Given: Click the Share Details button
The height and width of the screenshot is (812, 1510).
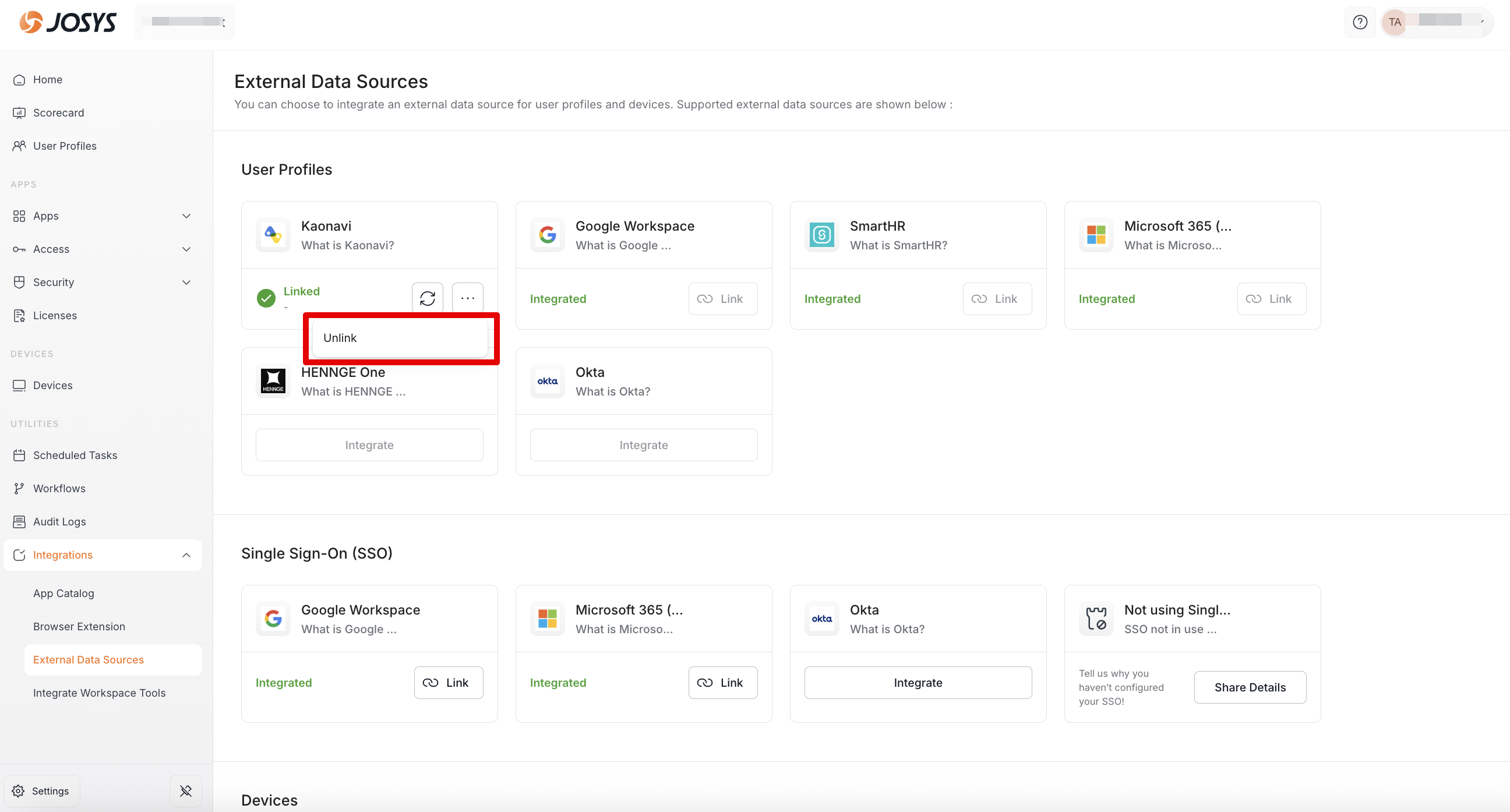Looking at the screenshot, I should click(x=1249, y=687).
